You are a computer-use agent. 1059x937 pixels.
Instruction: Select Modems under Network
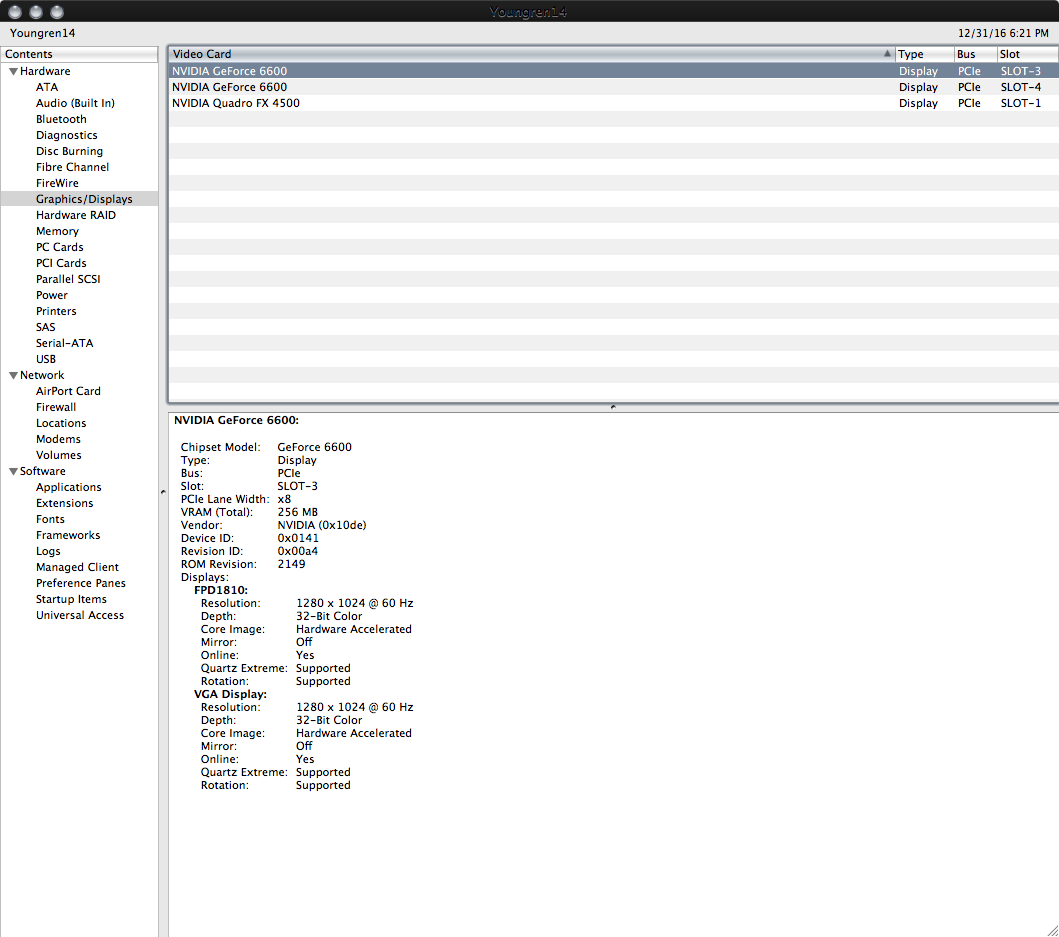pos(58,439)
